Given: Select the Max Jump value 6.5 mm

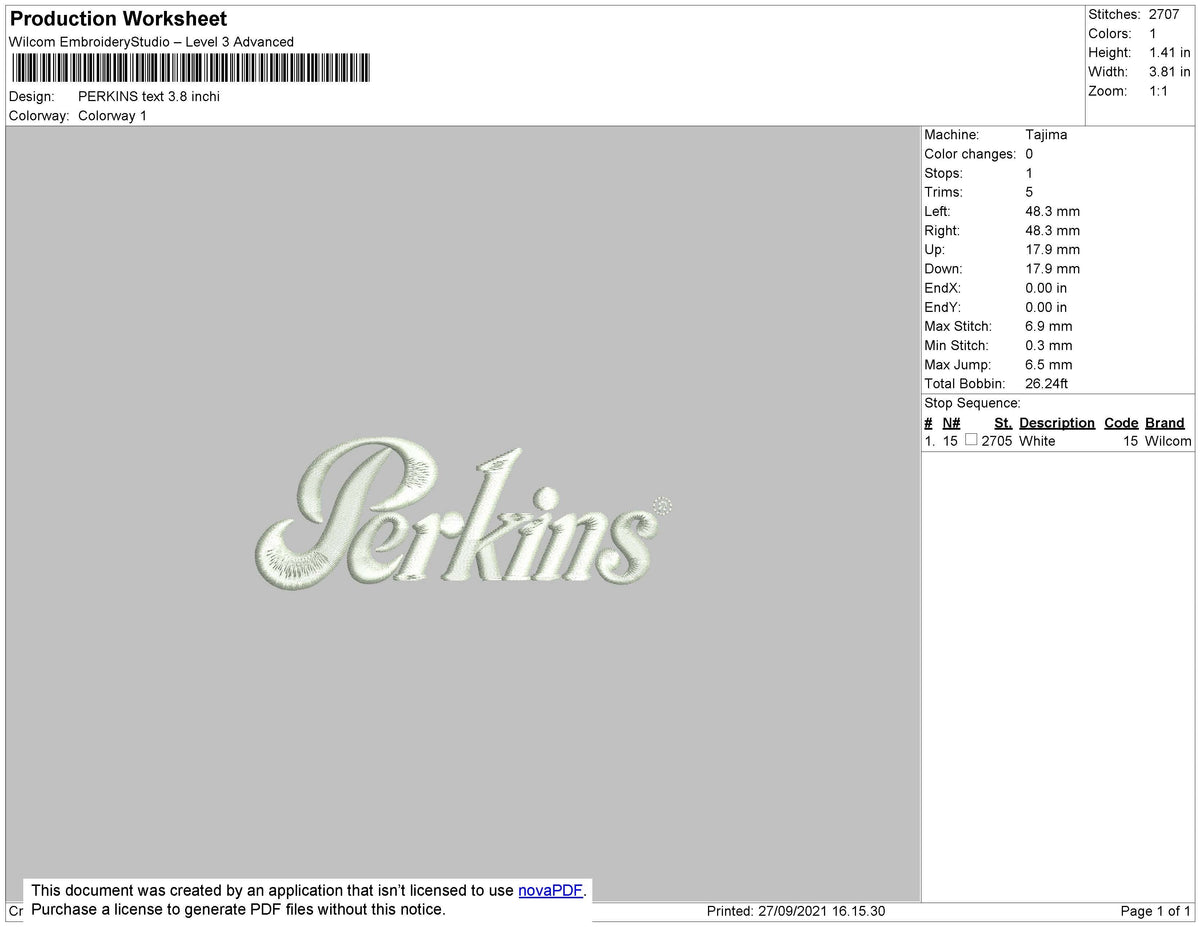Looking at the screenshot, I should click(x=1048, y=365).
